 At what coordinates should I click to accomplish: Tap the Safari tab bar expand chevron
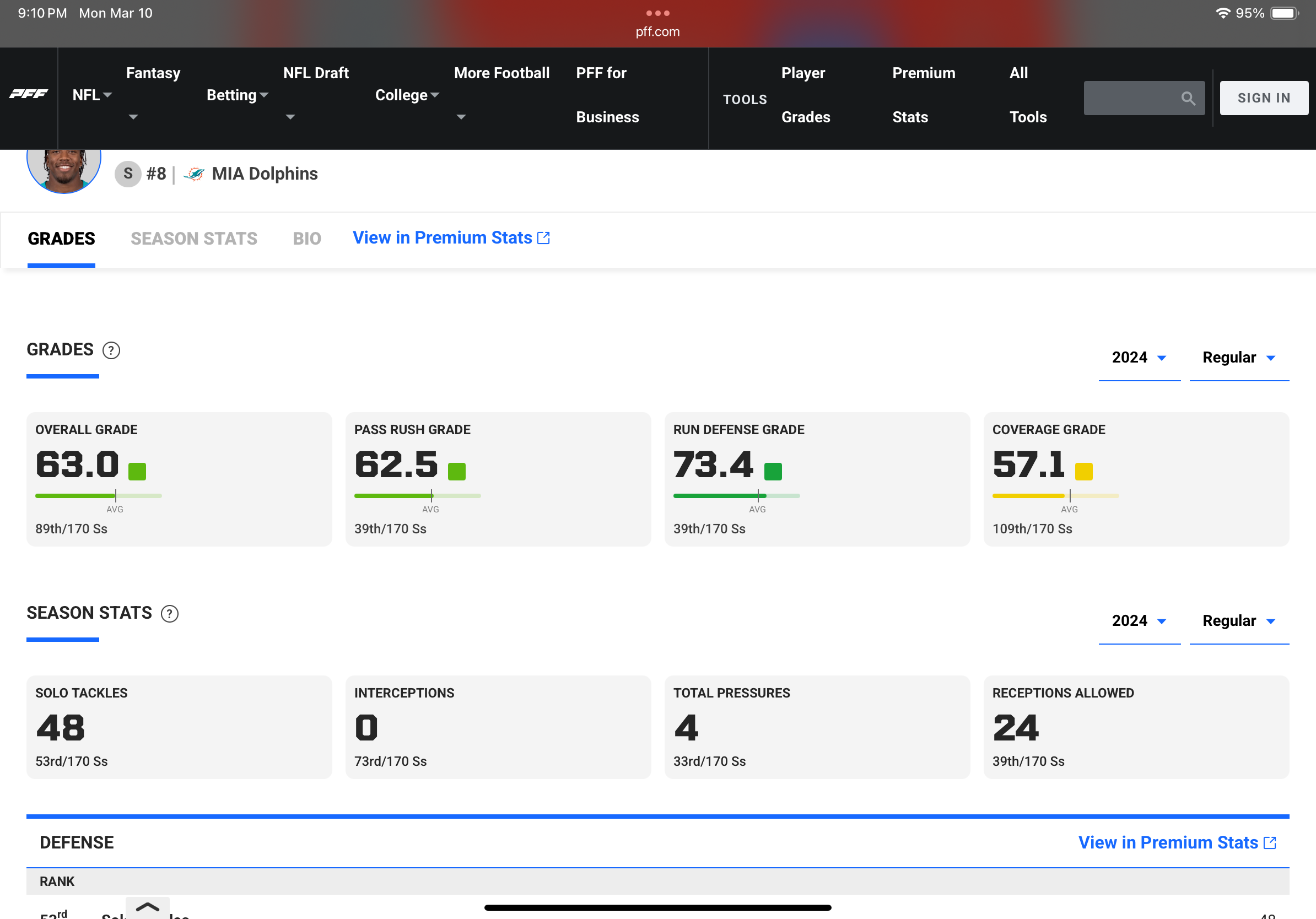[147, 907]
